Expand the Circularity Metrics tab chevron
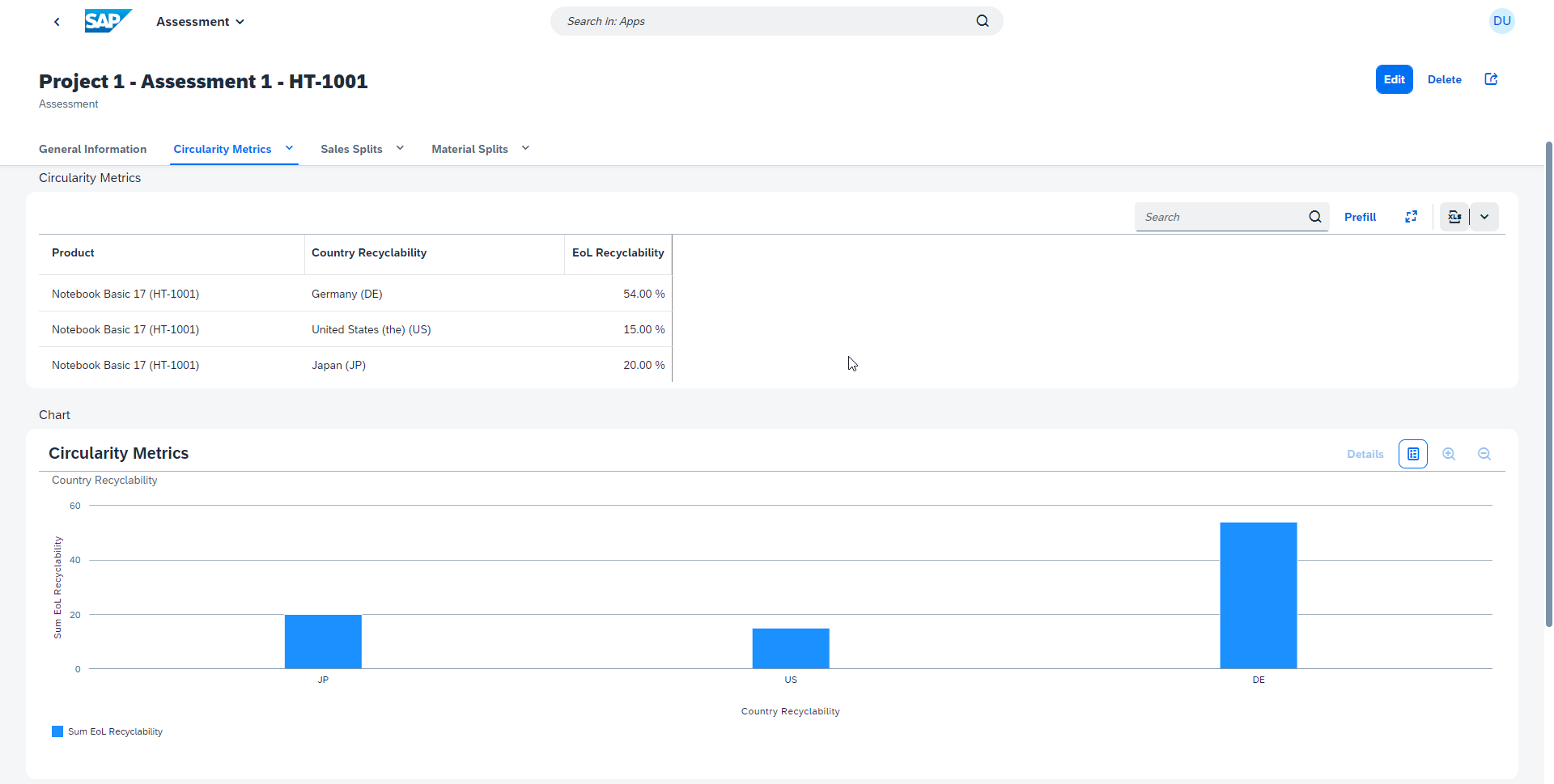1554x784 pixels. [x=289, y=148]
